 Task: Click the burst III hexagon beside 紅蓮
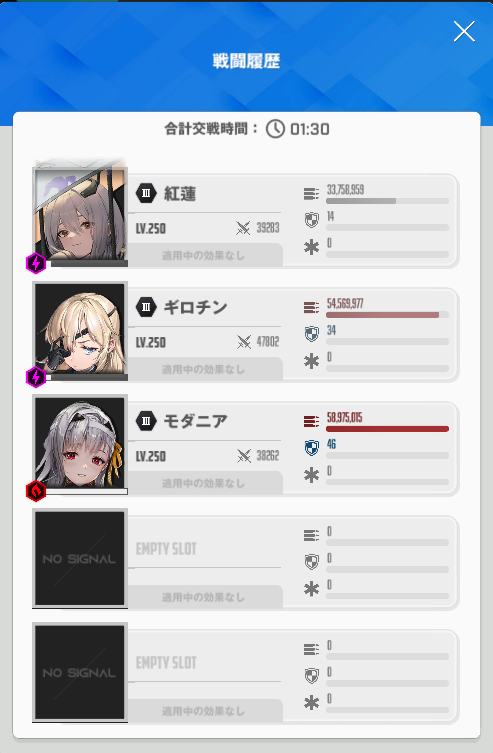[146, 193]
